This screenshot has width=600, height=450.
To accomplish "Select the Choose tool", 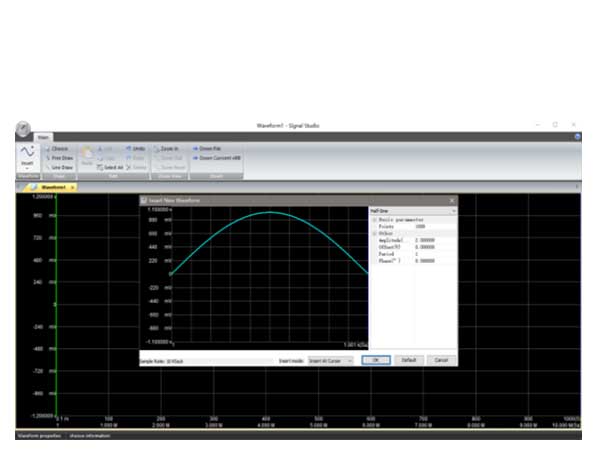I will [58, 148].
